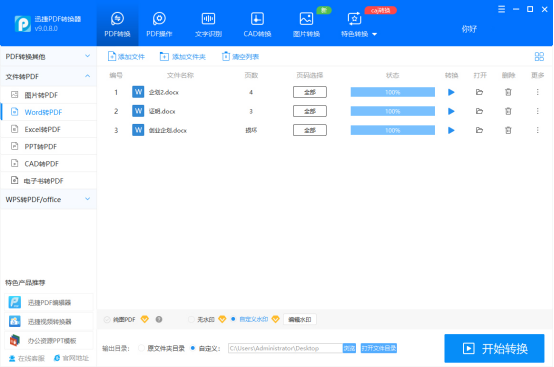The image size is (554, 367).
Task: Select 电子书转PDF in the sidebar
Action: pyautogui.click(x=49, y=181)
